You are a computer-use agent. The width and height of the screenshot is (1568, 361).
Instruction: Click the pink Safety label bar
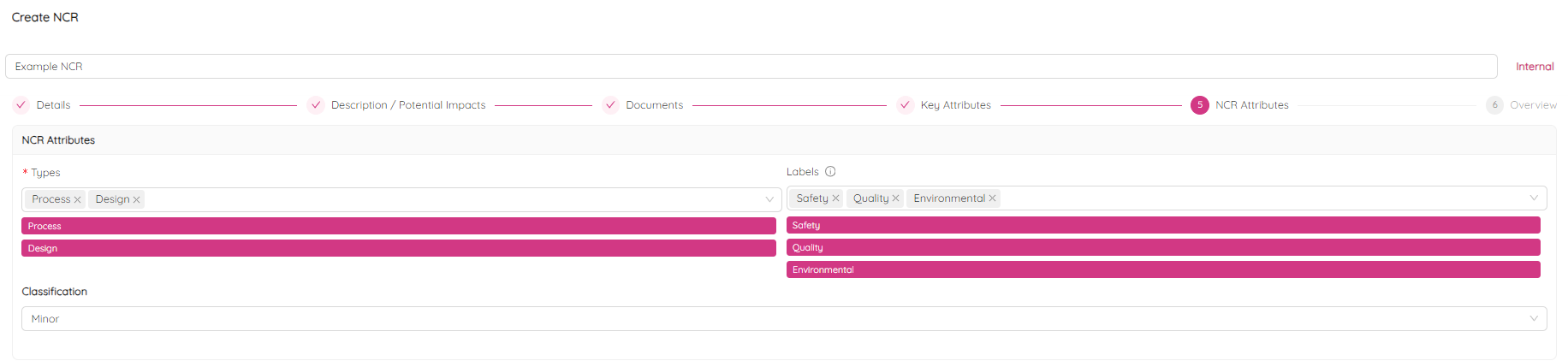click(x=1162, y=226)
